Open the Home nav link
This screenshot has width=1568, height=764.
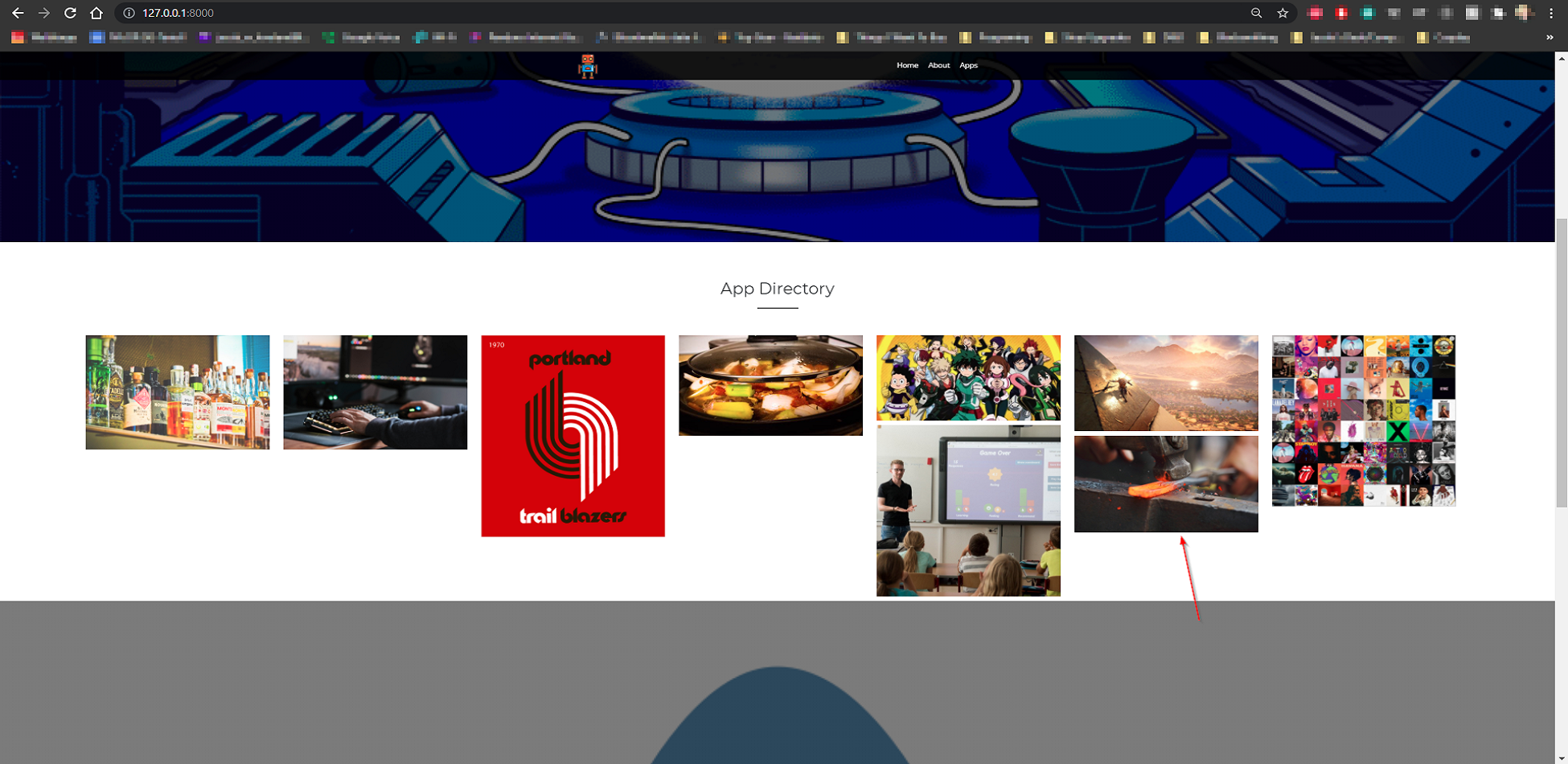tap(907, 65)
